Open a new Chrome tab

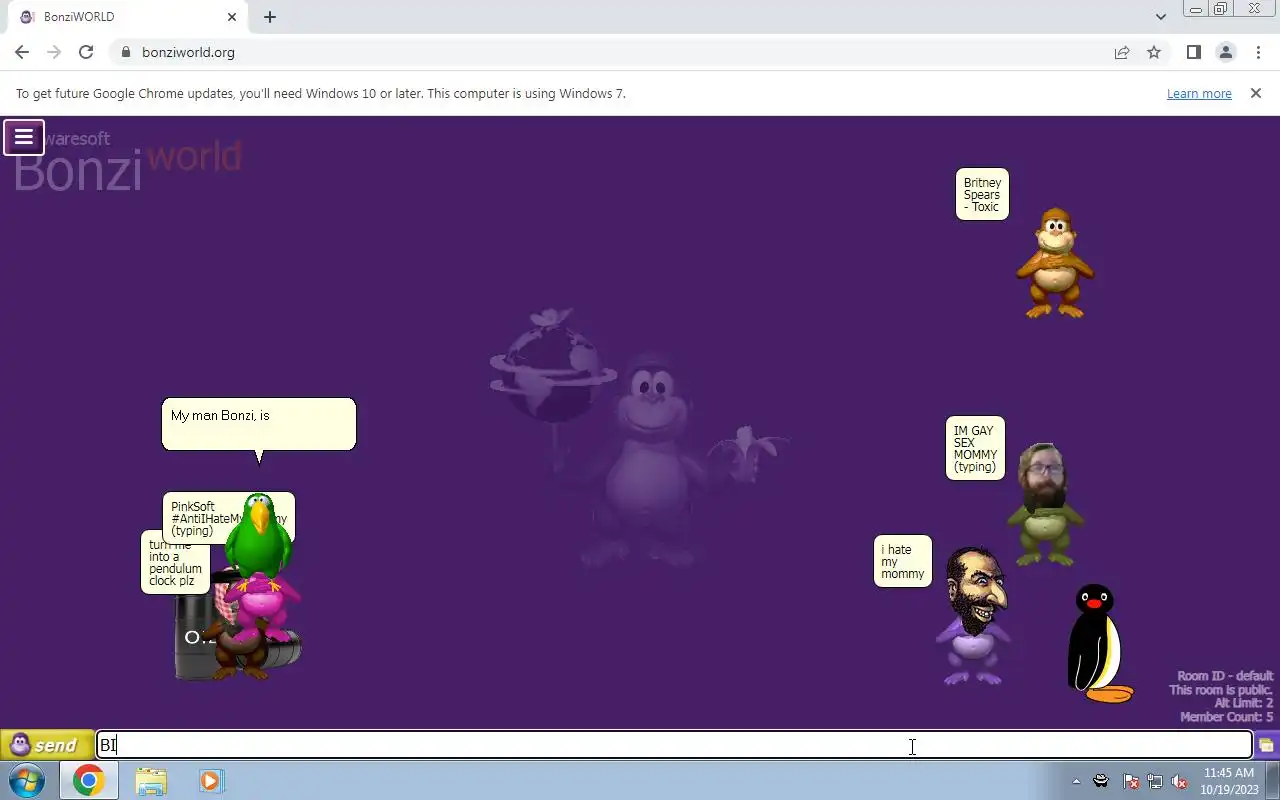[x=270, y=17]
